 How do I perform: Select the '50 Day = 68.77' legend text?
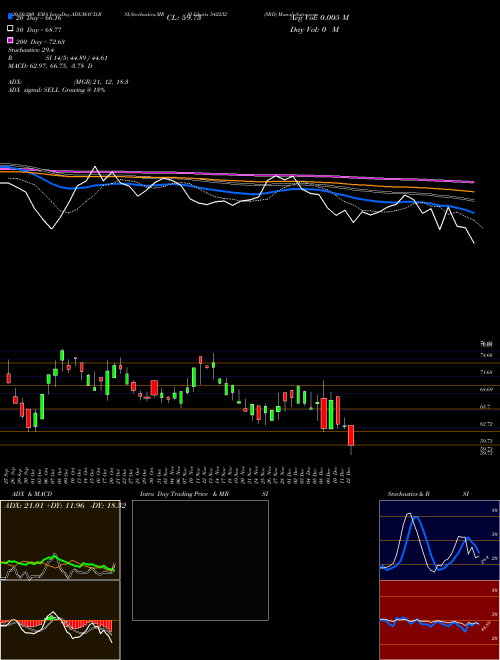39,30
